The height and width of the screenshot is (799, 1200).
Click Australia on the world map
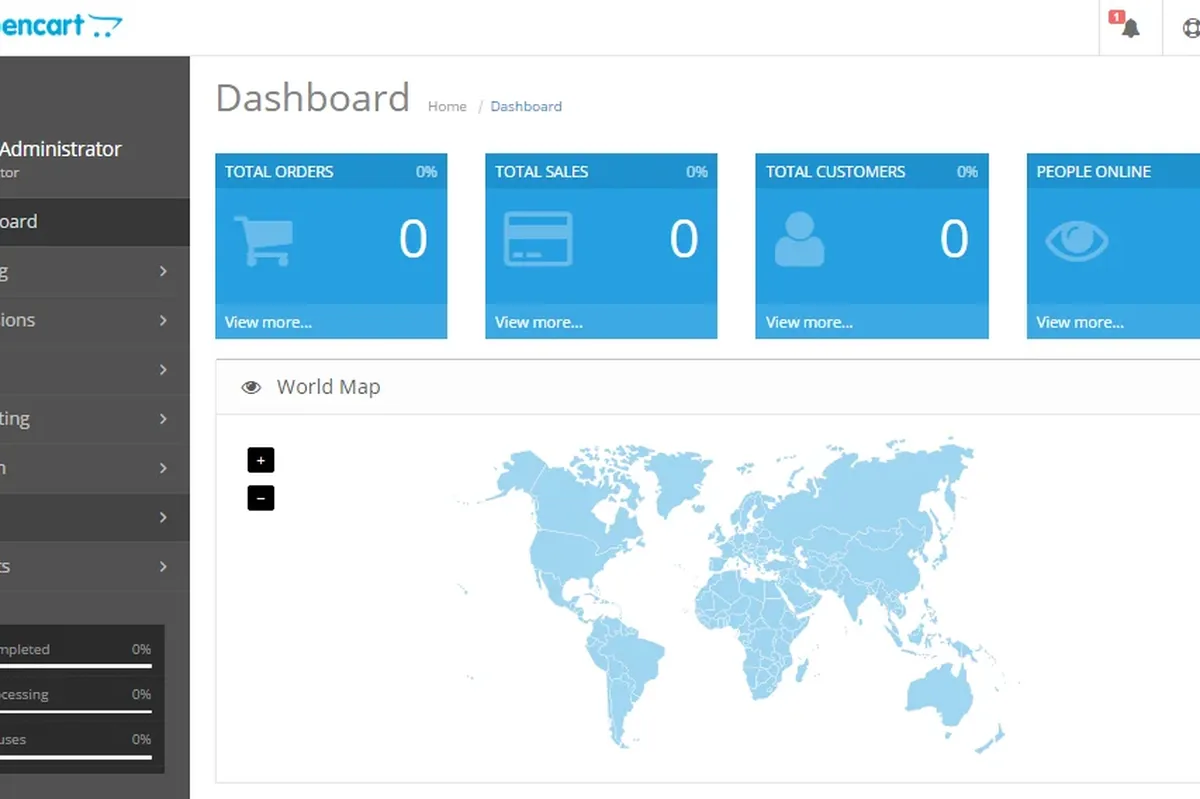pyautogui.click(x=938, y=696)
